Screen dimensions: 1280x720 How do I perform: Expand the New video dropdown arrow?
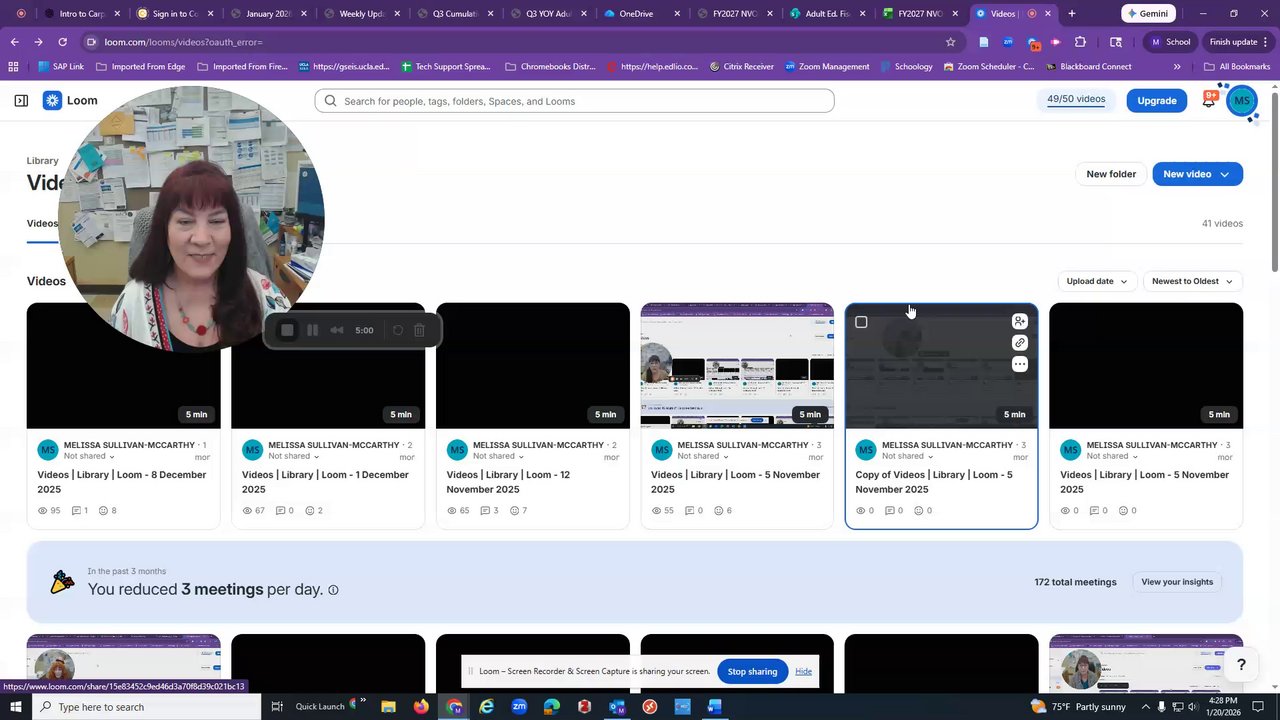[x=1225, y=174]
